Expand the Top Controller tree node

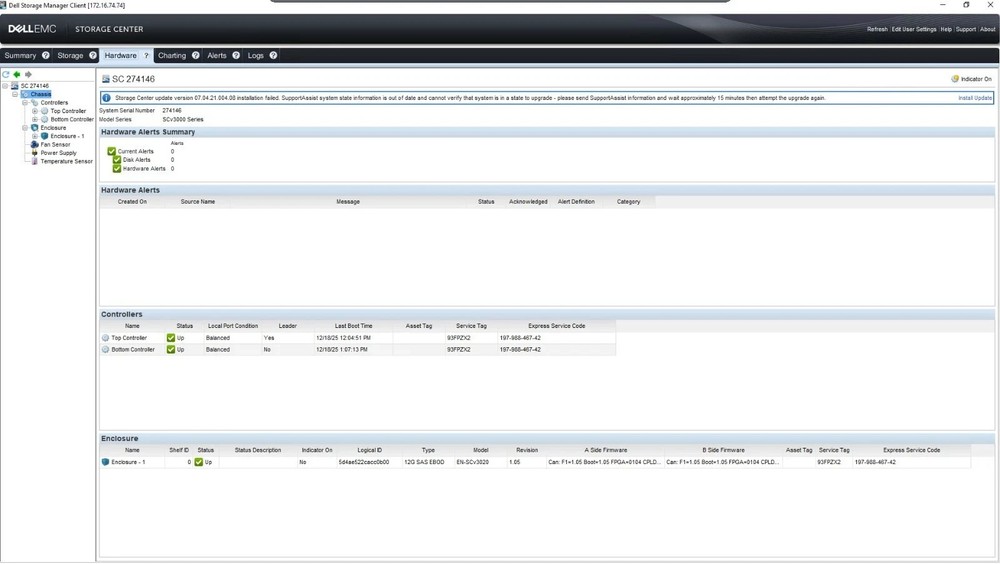pos(35,111)
